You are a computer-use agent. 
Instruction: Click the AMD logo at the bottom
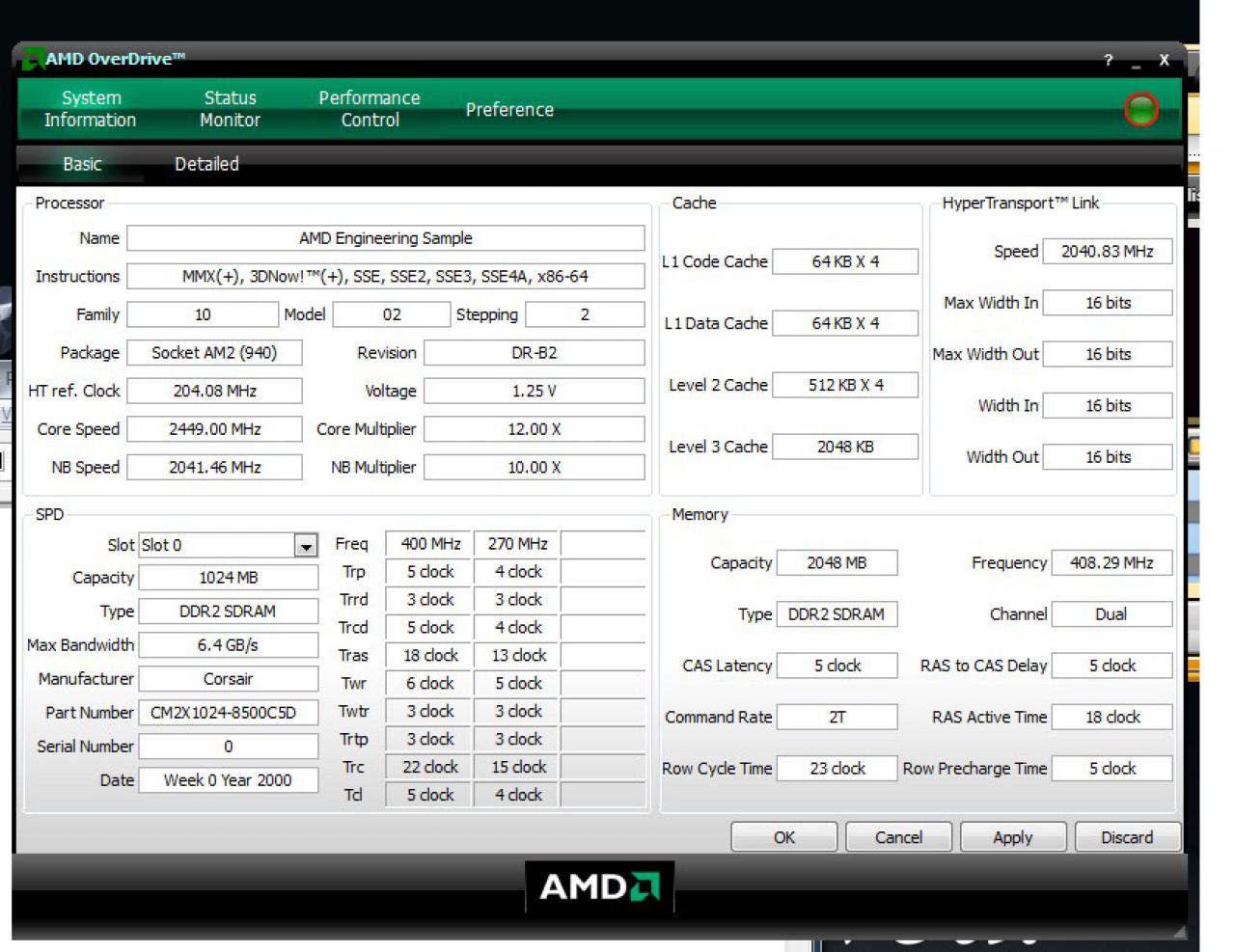pyautogui.click(x=599, y=886)
